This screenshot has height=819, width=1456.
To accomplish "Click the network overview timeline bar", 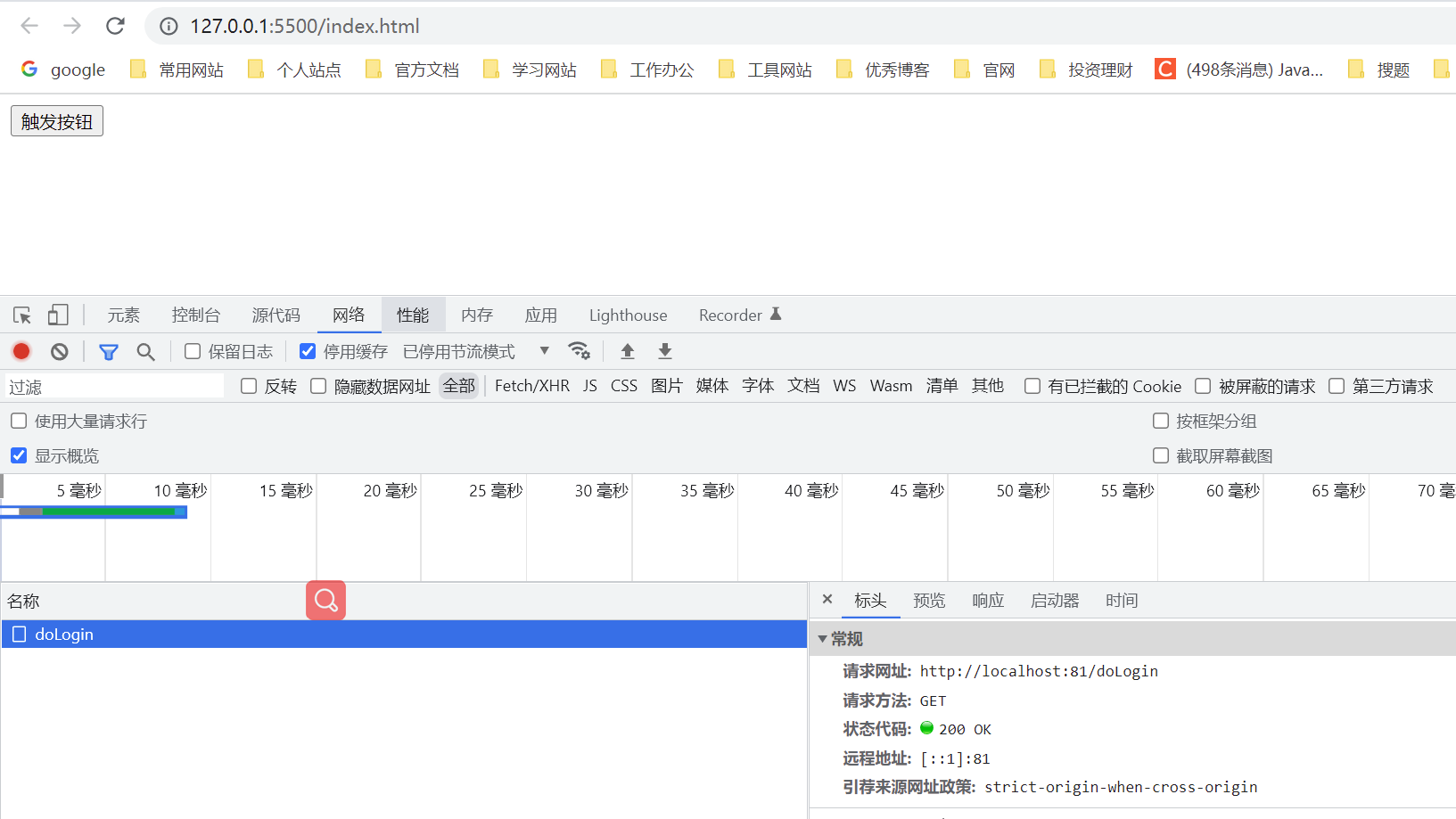I will [94, 512].
